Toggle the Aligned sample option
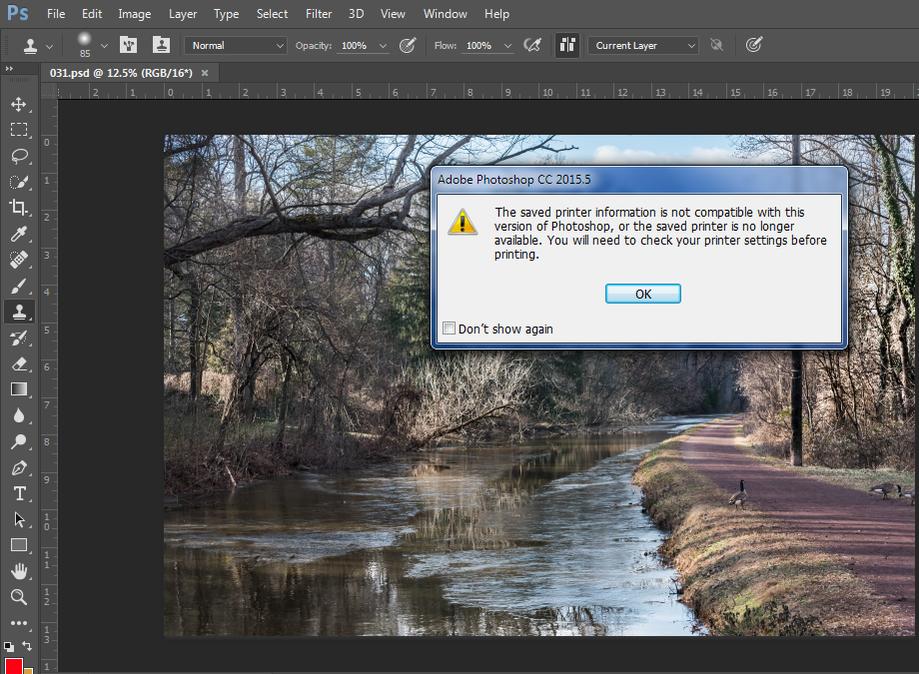The width and height of the screenshot is (919, 674). tap(568, 45)
